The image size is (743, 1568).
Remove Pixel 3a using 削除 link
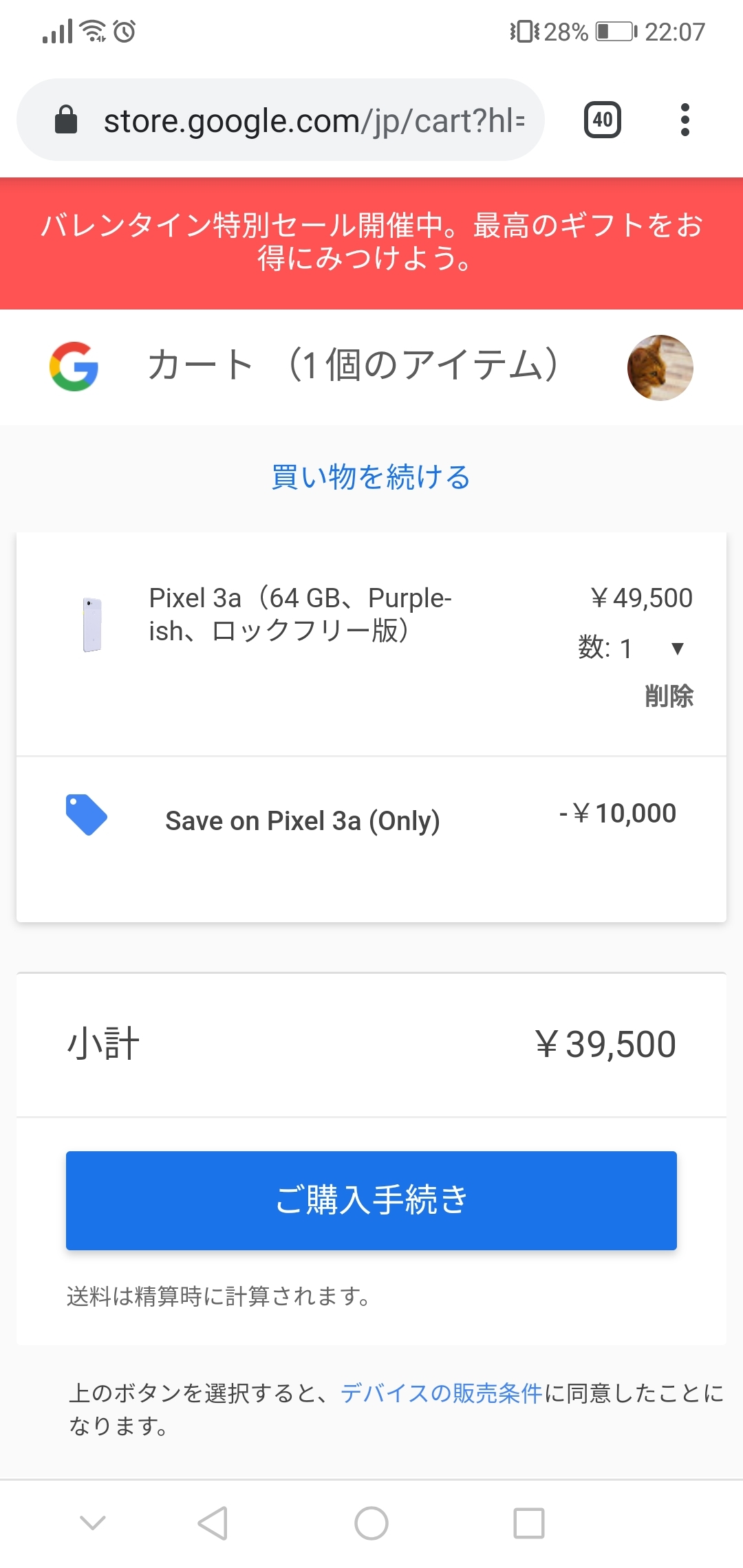[x=669, y=696]
